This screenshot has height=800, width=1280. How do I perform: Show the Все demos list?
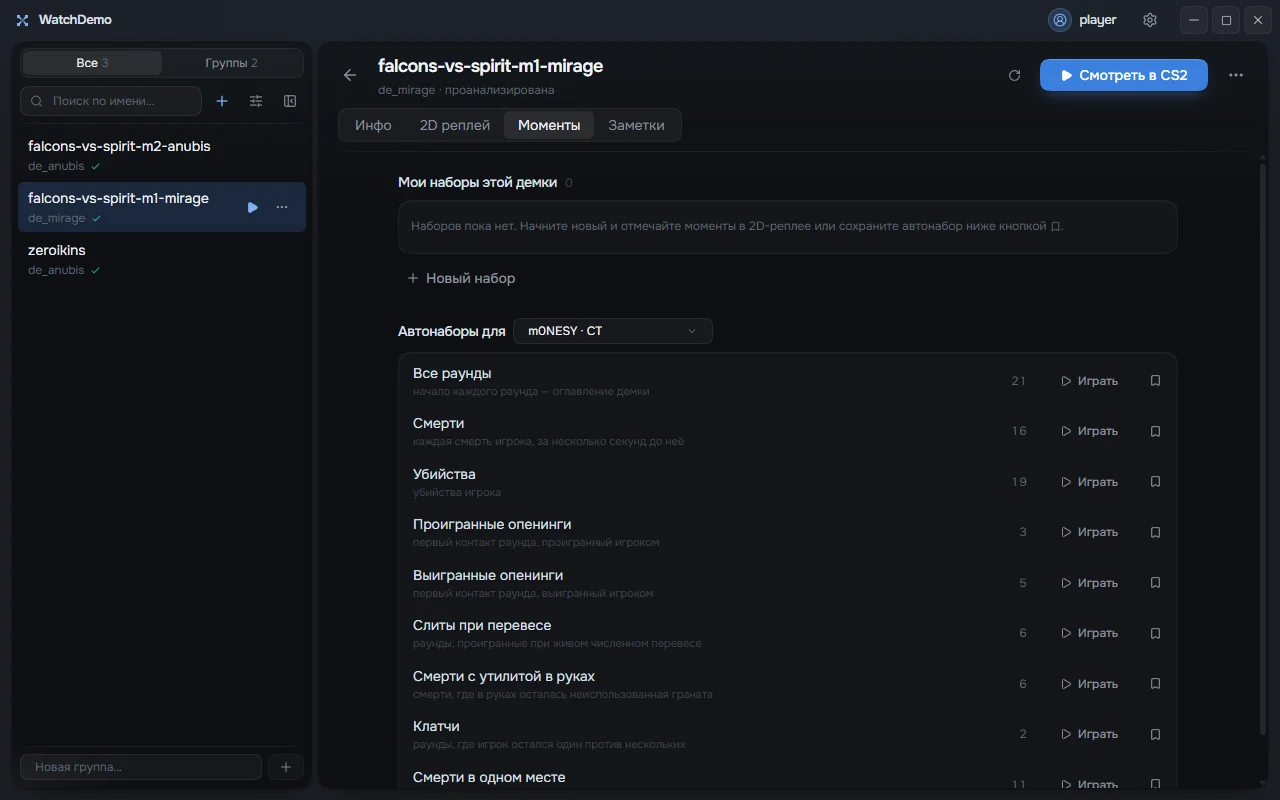coord(92,63)
